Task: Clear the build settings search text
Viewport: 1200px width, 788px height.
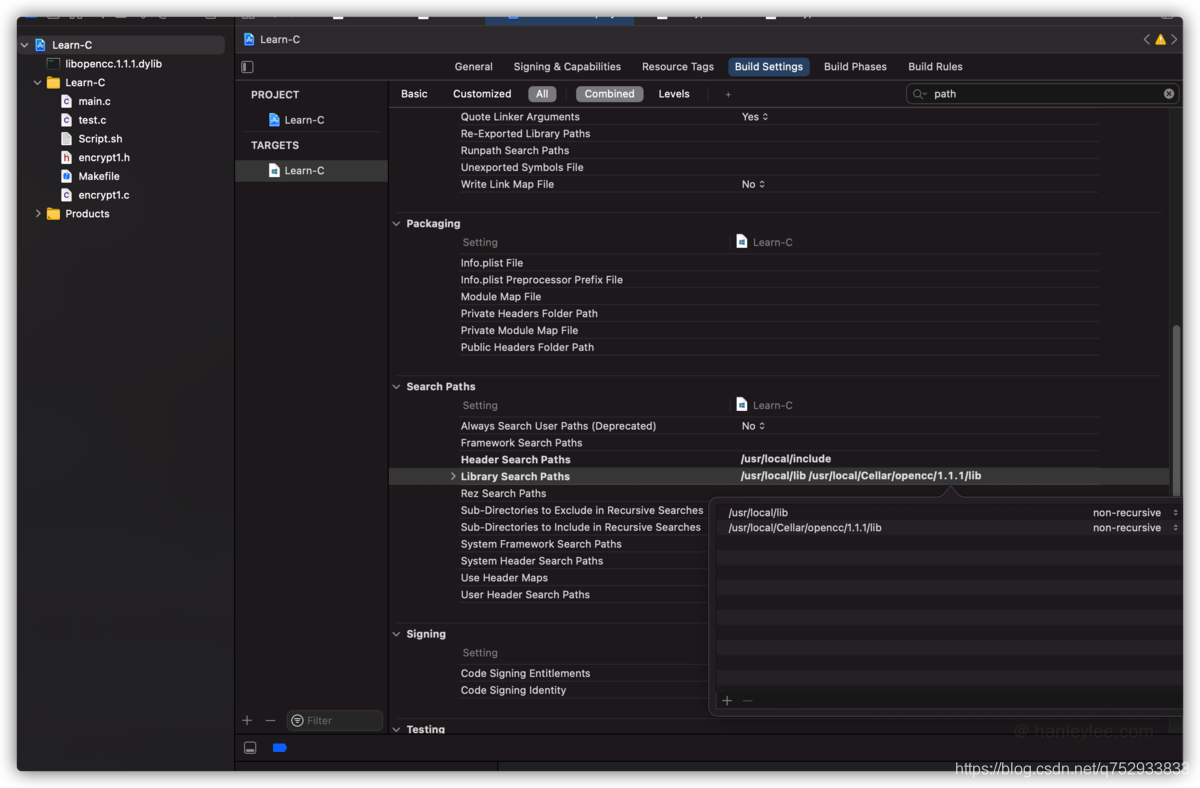Action: [x=1168, y=94]
